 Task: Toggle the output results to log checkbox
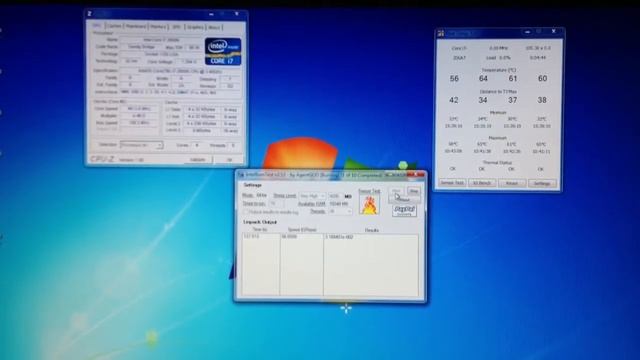tap(246, 212)
